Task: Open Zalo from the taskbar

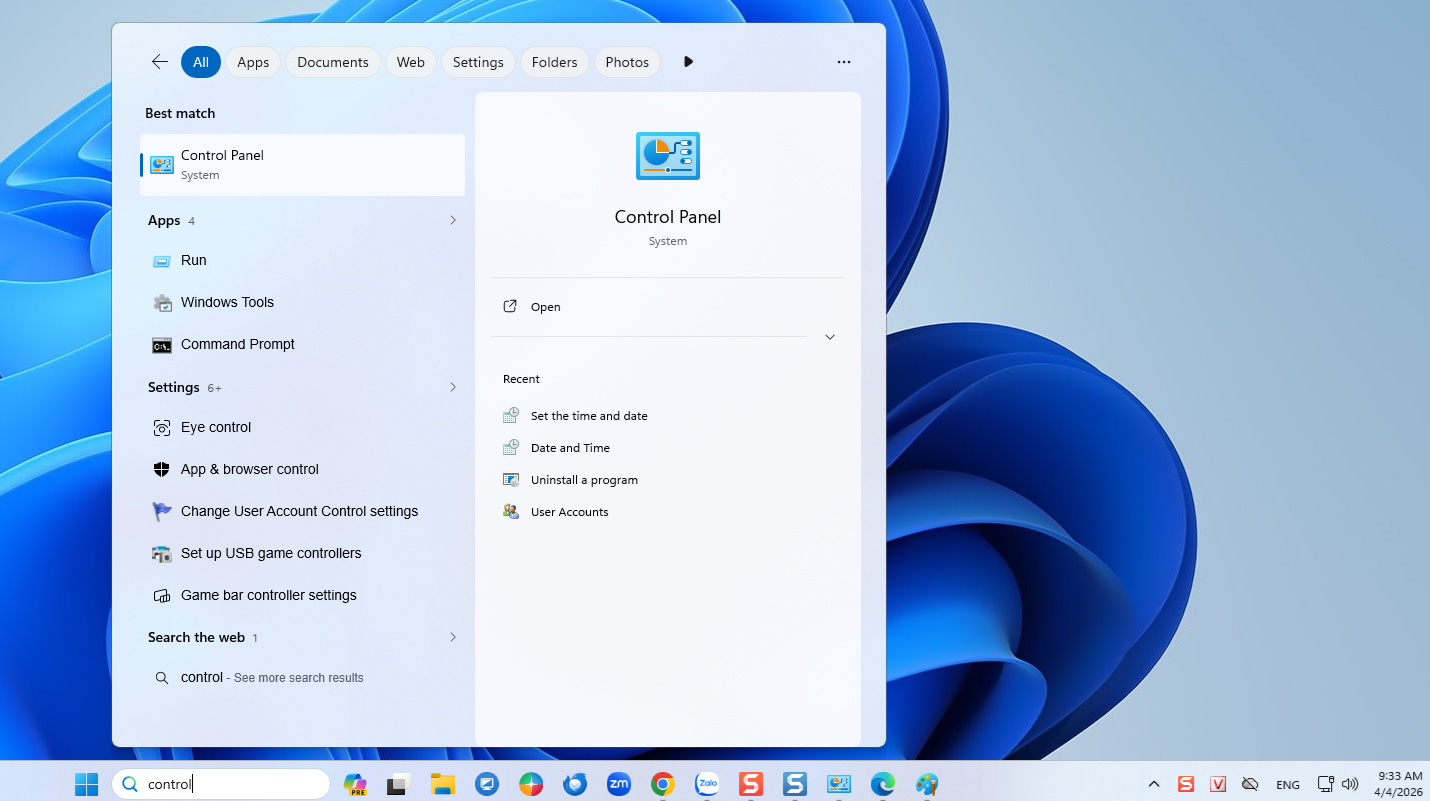Action: (x=707, y=784)
